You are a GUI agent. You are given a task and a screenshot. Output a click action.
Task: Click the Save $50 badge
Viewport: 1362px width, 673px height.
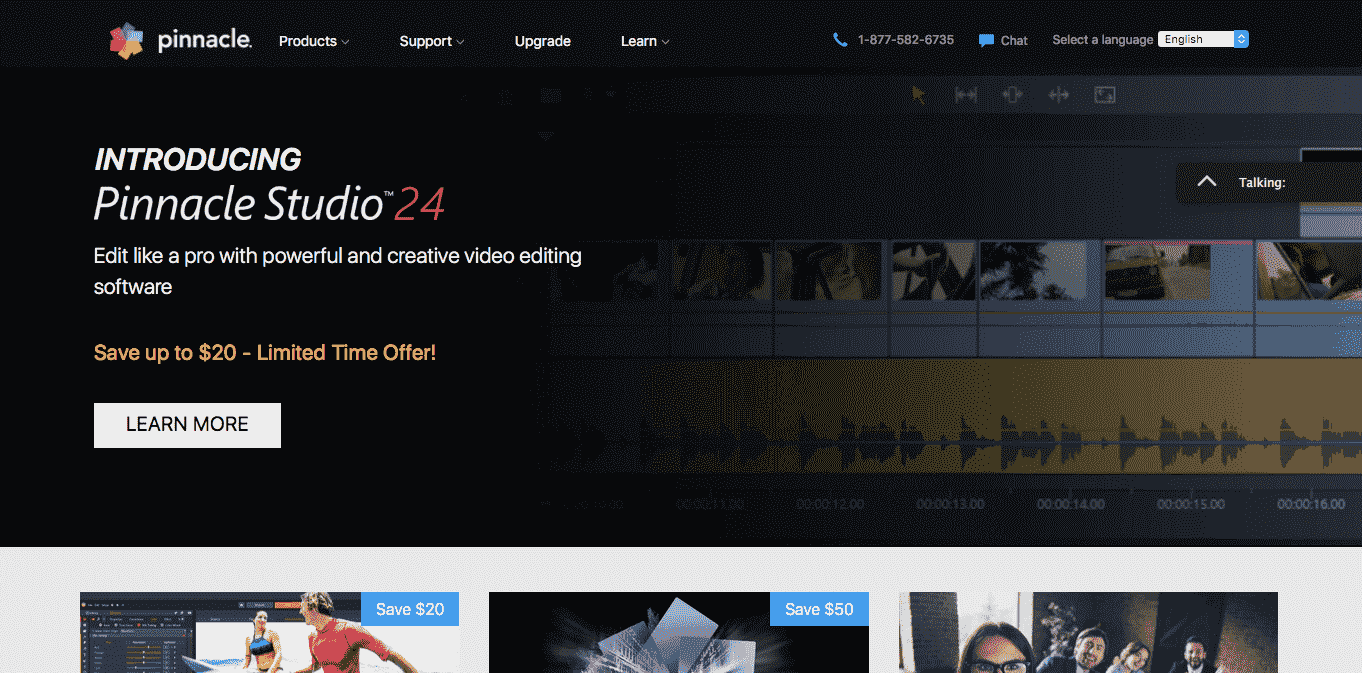click(x=819, y=609)
